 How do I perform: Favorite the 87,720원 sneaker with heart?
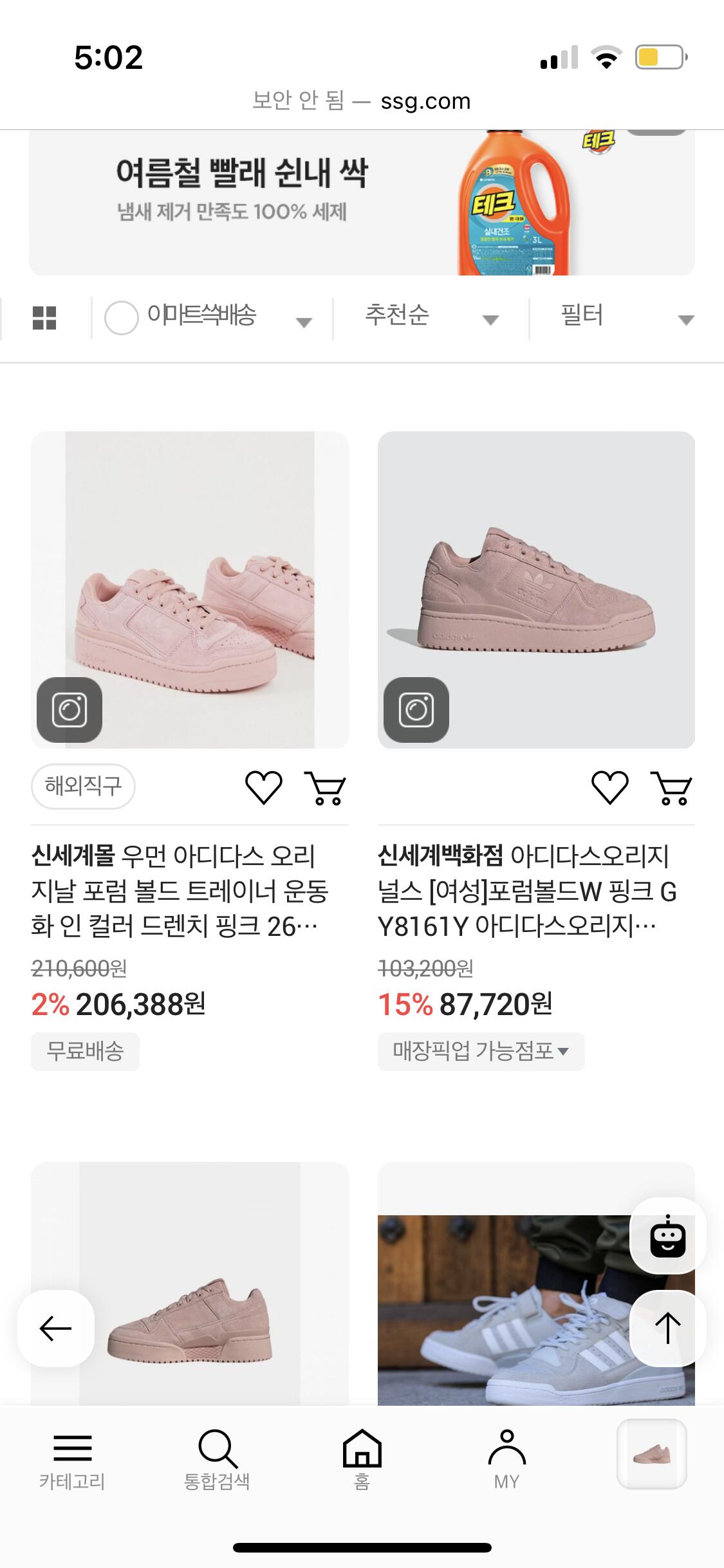(x=609, y=787)
